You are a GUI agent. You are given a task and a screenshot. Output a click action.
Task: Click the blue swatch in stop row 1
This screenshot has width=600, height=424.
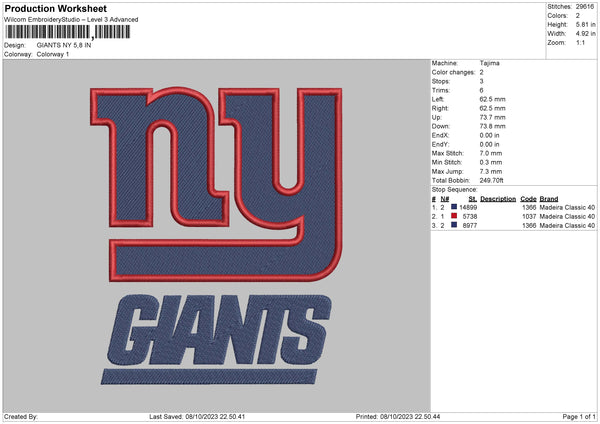pyautogui.click(x=454, y=207)
